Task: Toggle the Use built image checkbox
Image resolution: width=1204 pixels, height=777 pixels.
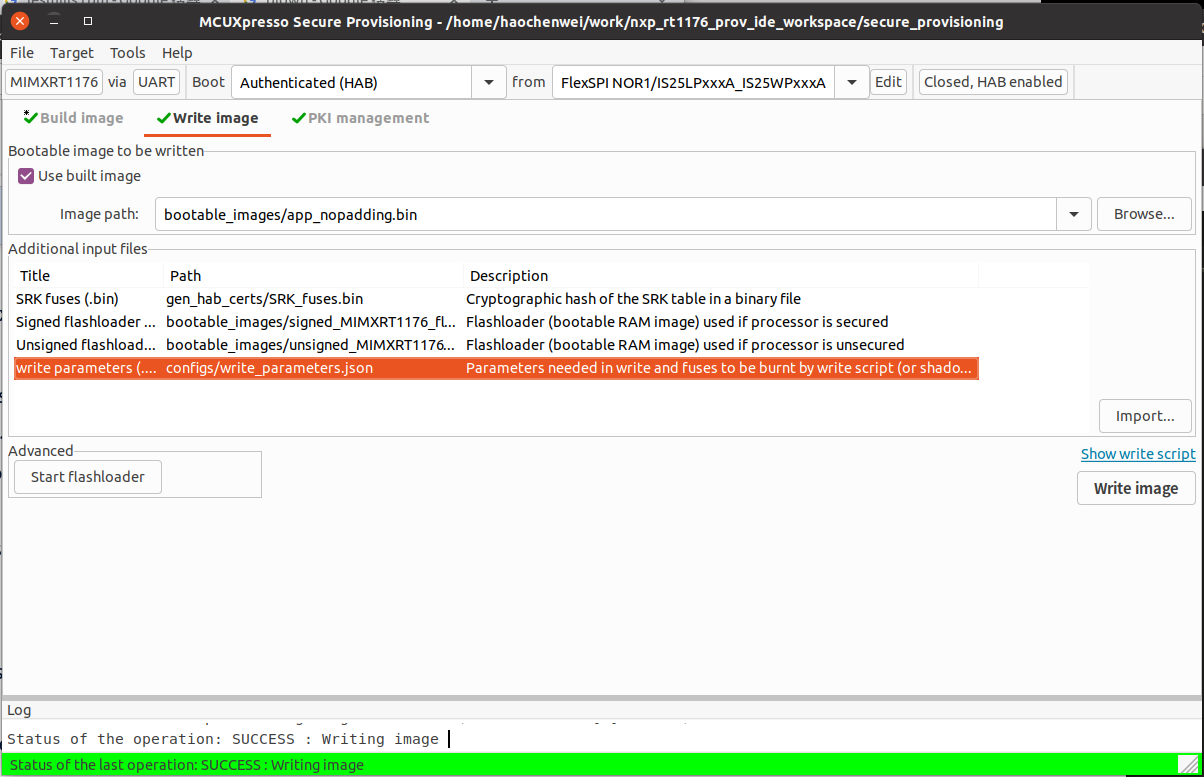Action: click(27, 176)
